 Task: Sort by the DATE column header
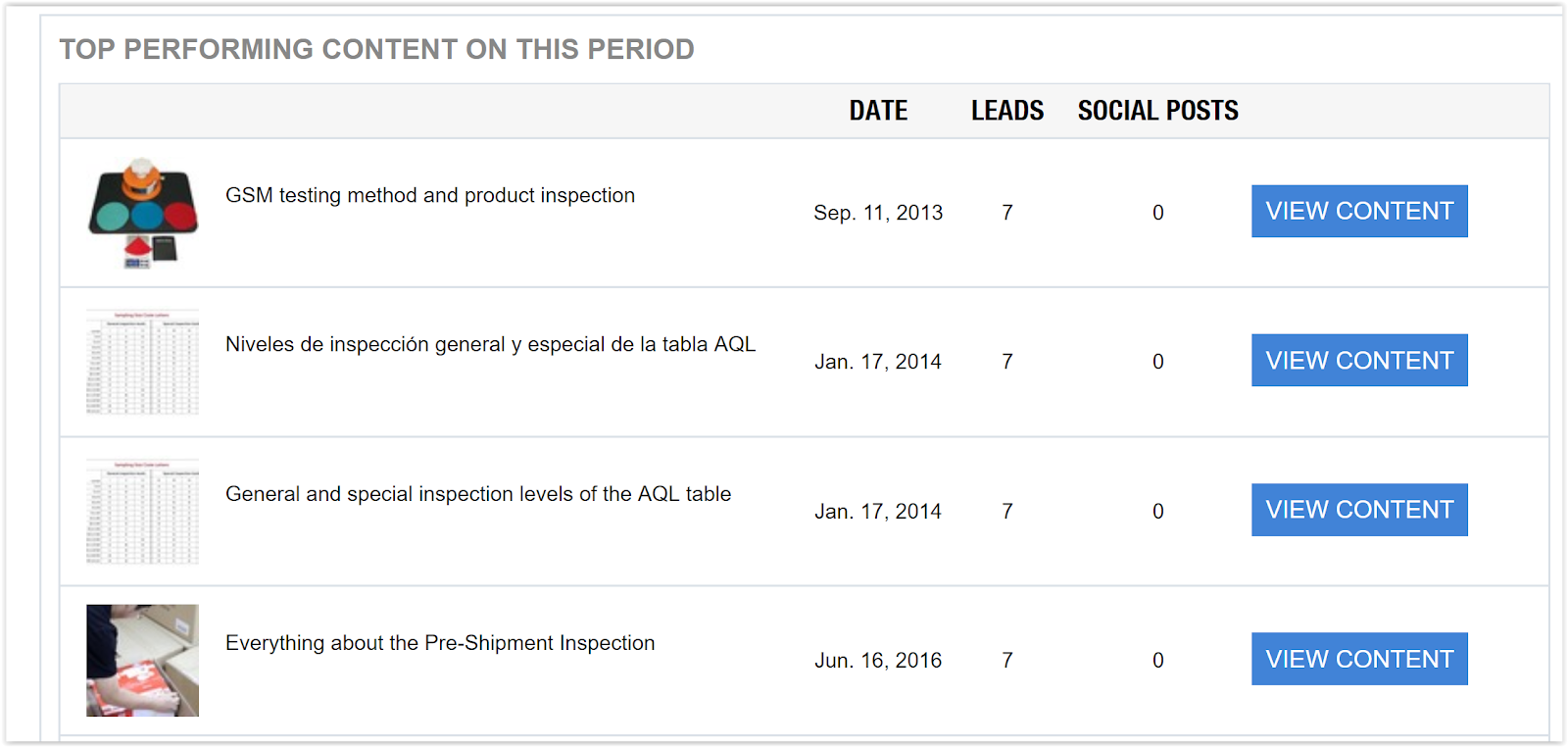pyautogui.click(x=878, y=111)
